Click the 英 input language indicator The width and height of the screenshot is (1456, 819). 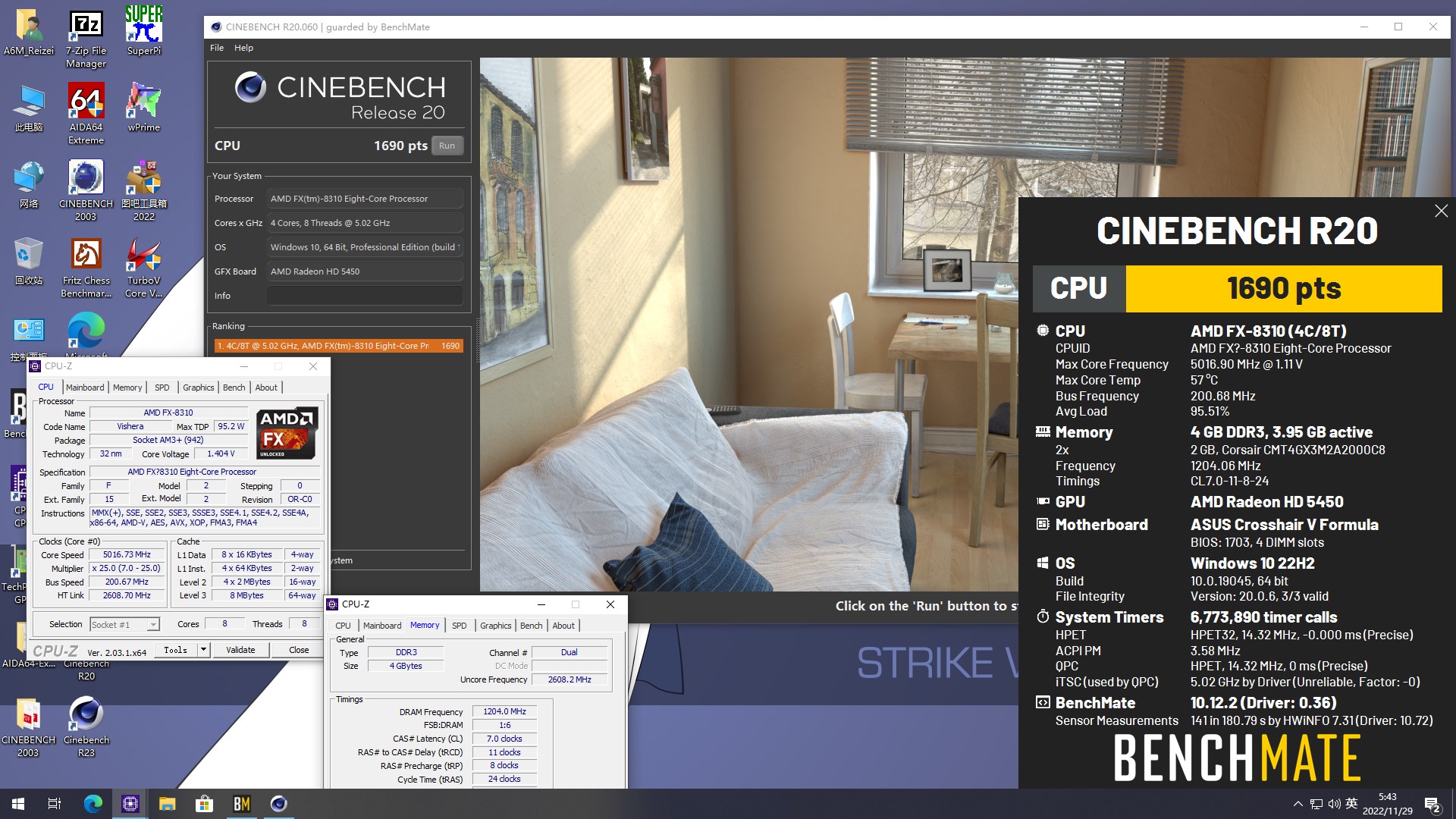click(x=1351, y=804)
